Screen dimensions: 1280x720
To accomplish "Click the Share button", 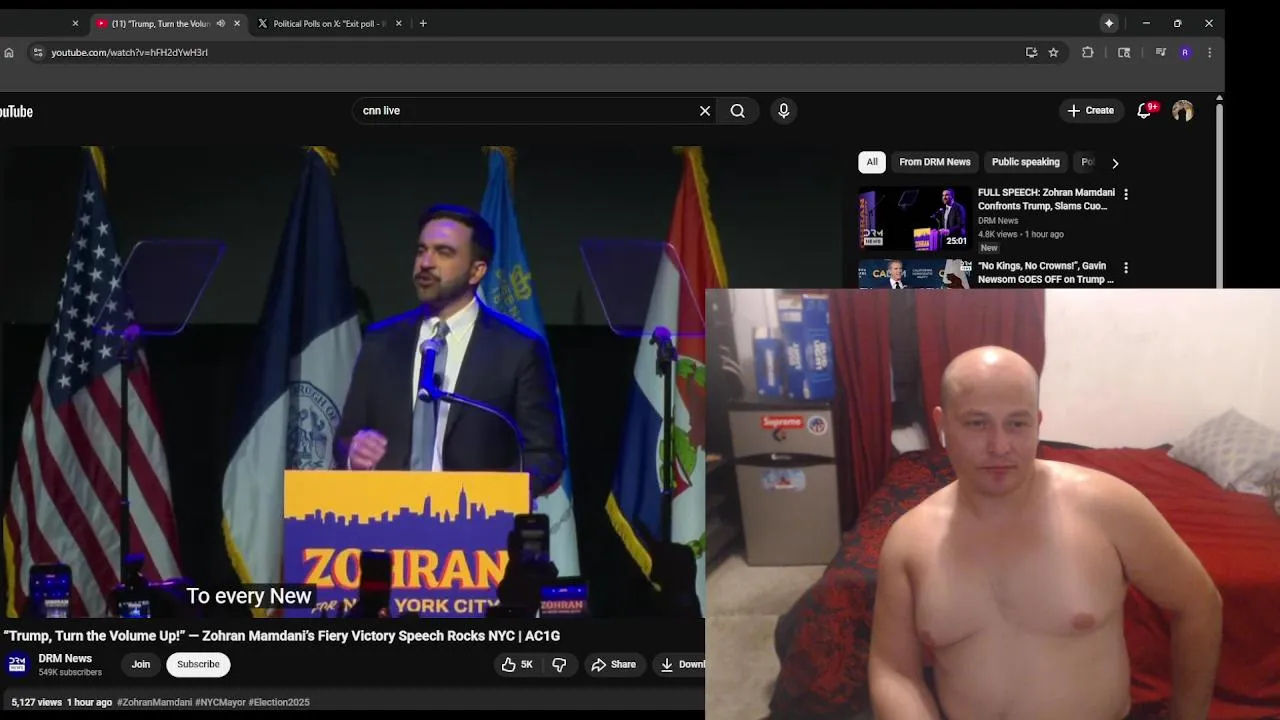I will pyautogui.click(x=613, y=664).
